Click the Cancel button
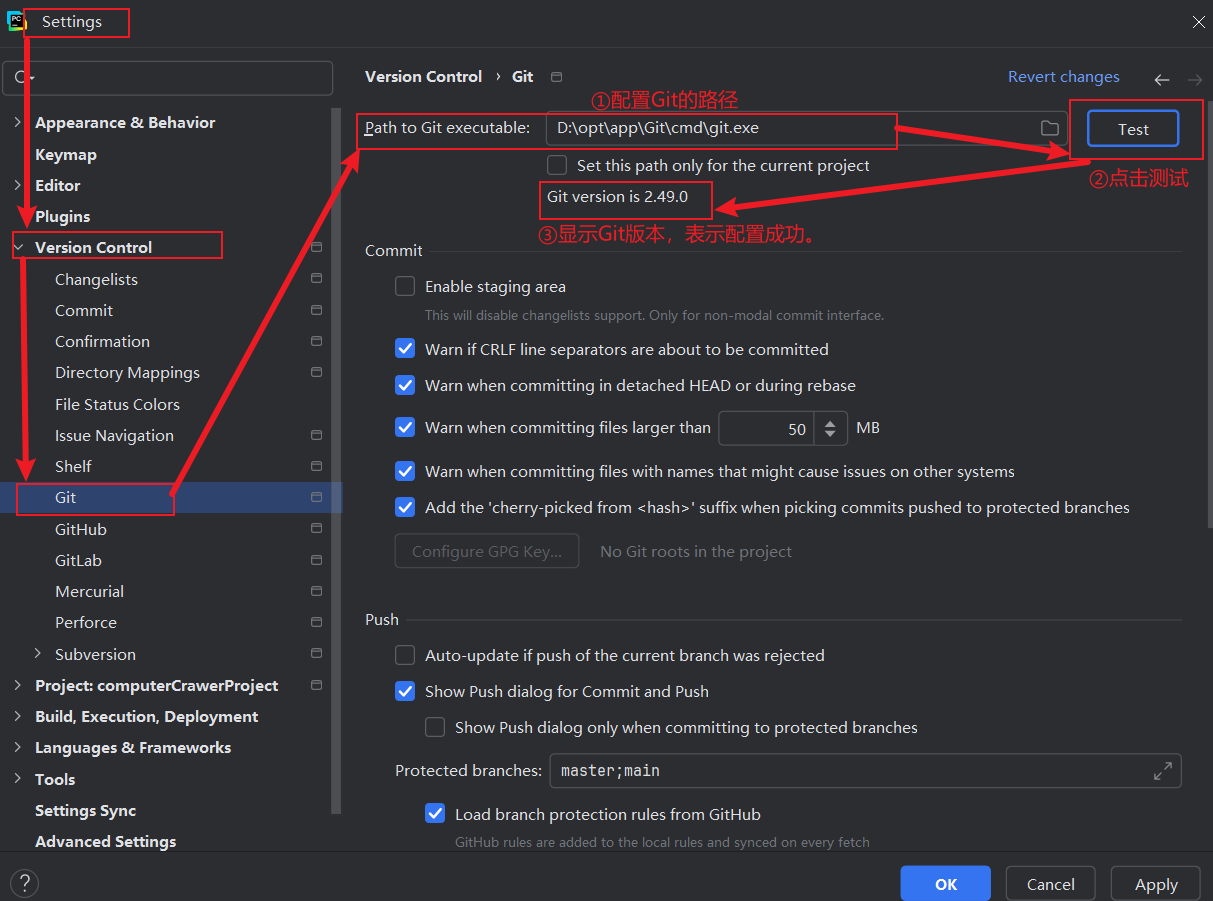The image size is (1213, 901). 1051,884
